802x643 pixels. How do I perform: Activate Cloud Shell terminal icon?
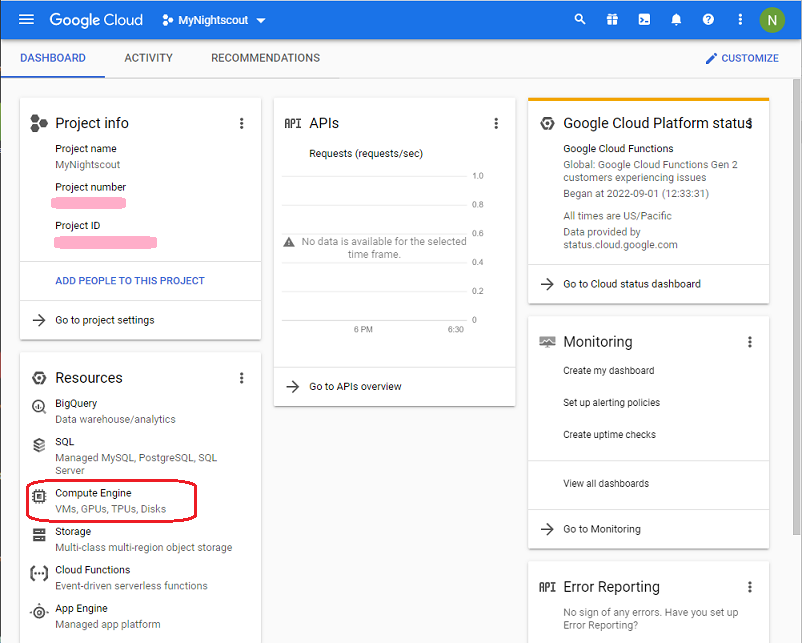click(x=644, y=19)
